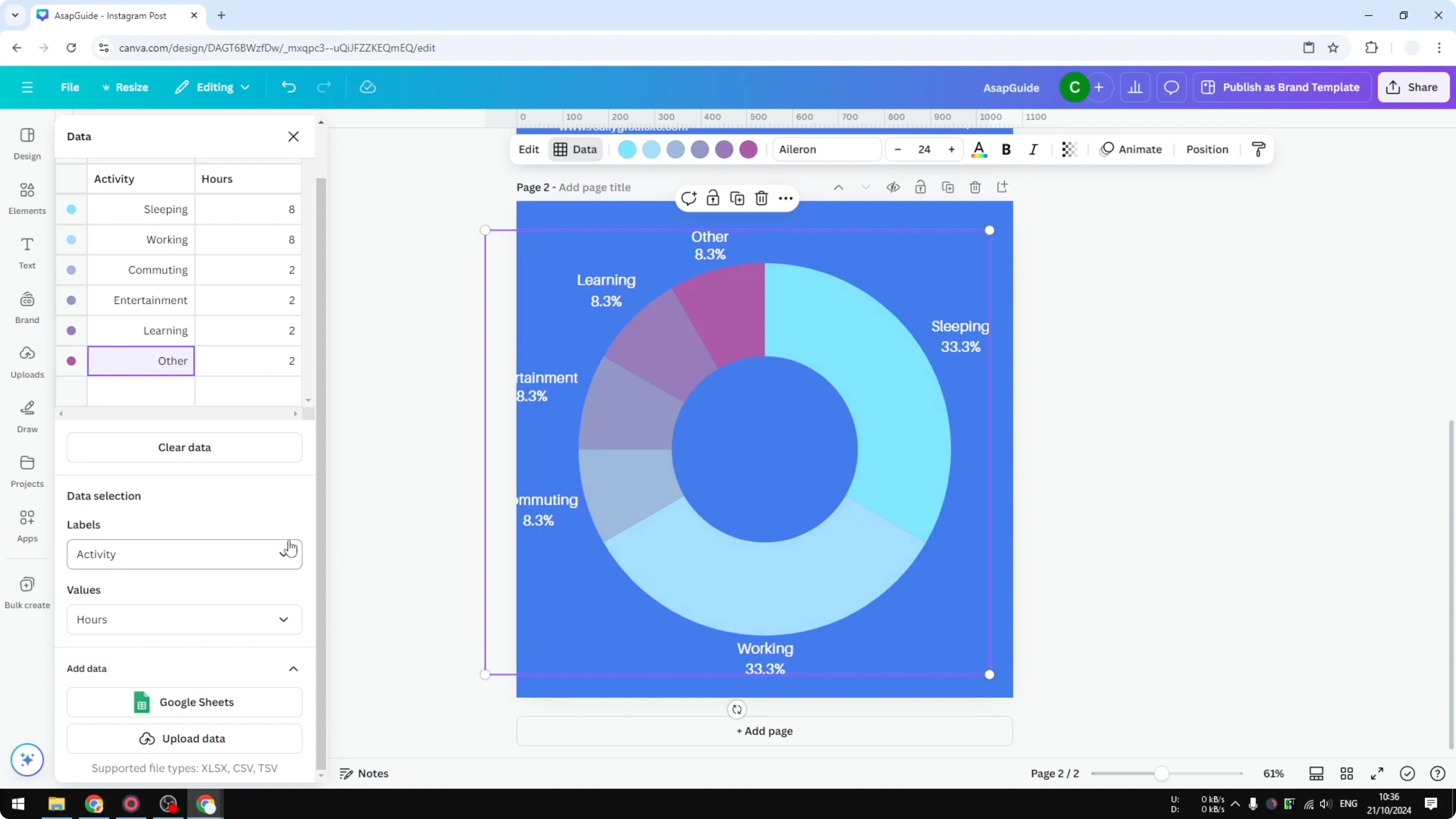Open the Uploads panel
Image resolution: width=1456 pixels, height=819 pixels.
(27, 361)
